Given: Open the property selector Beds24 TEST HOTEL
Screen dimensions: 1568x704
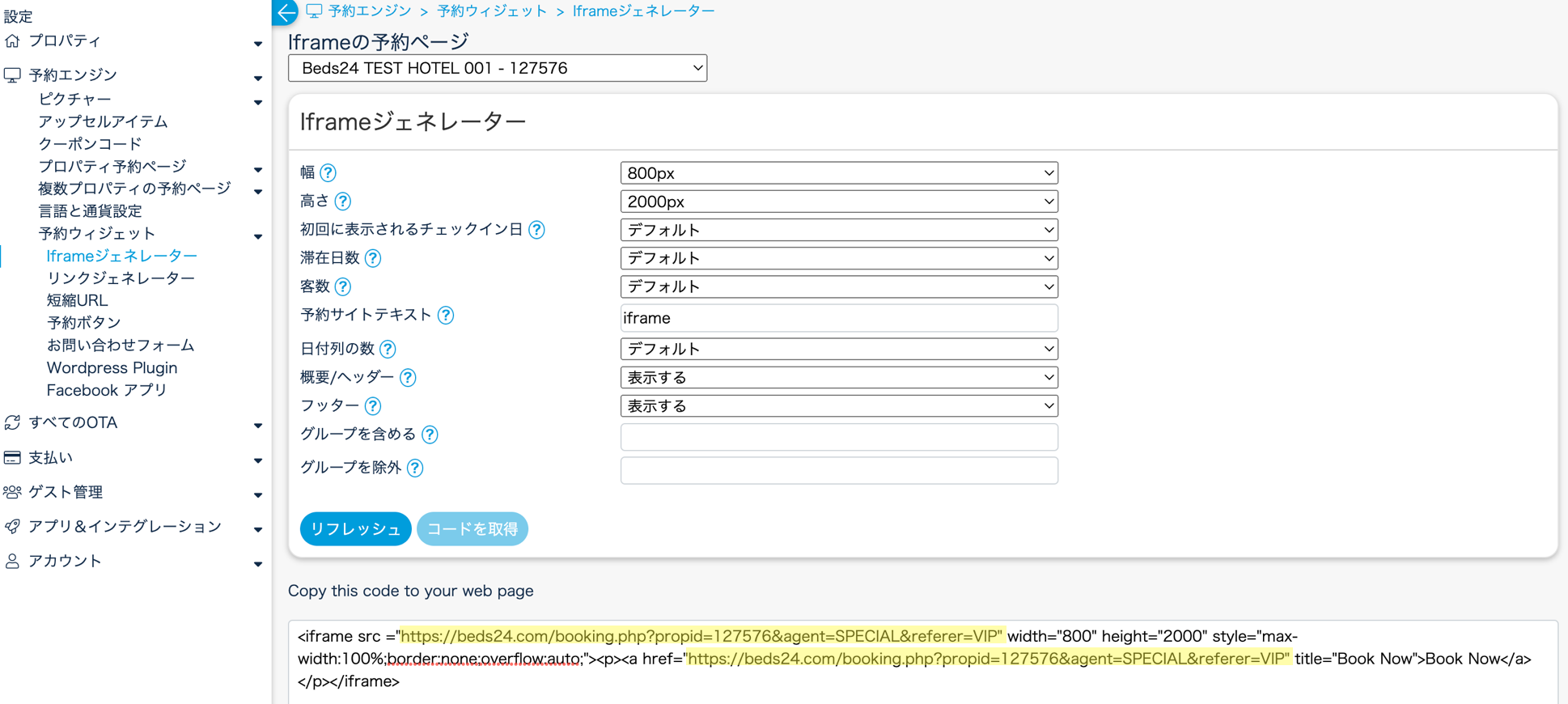Looking at the screenshot, I should (498, 69).
